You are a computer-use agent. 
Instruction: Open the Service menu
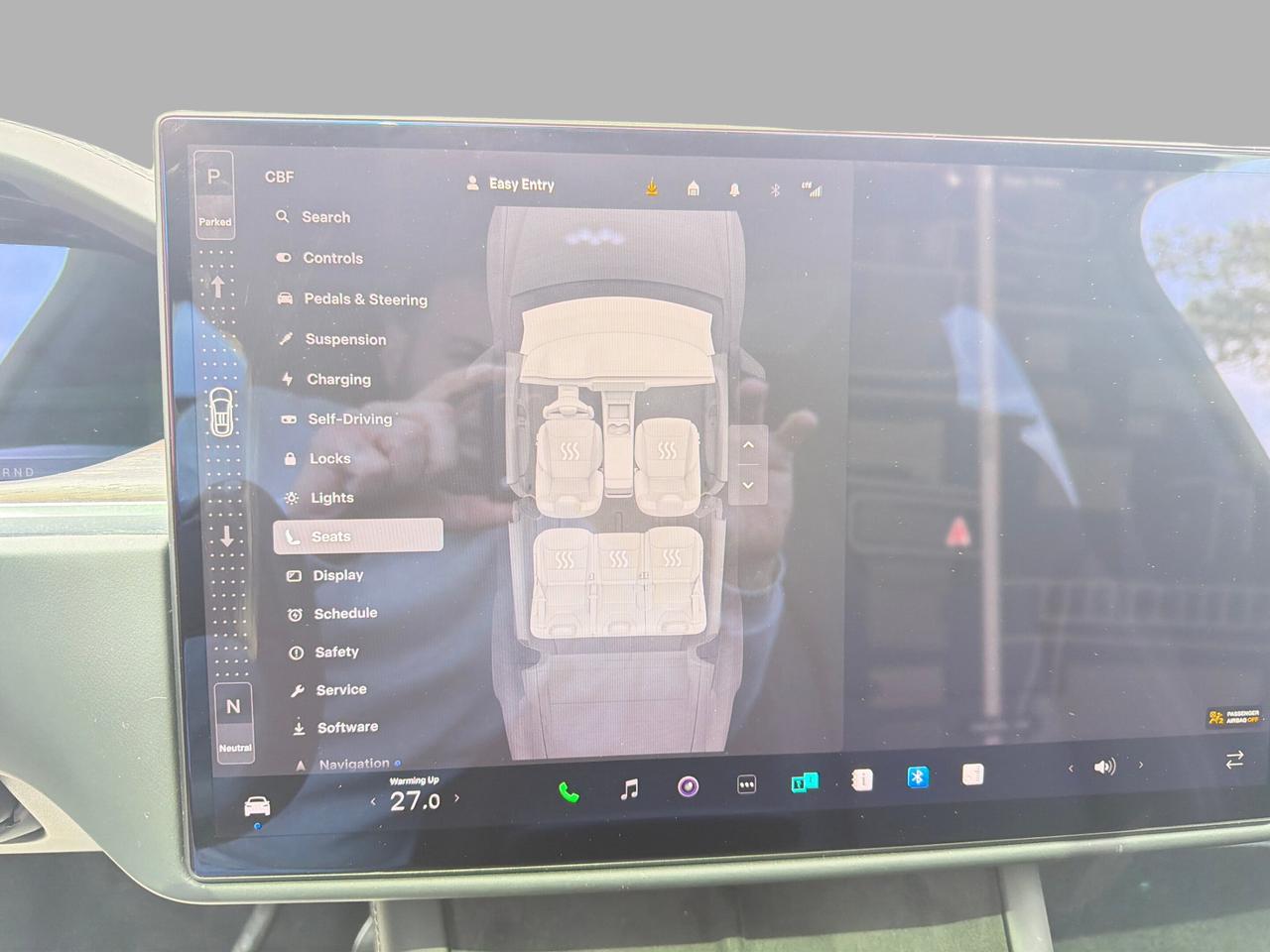328,690
